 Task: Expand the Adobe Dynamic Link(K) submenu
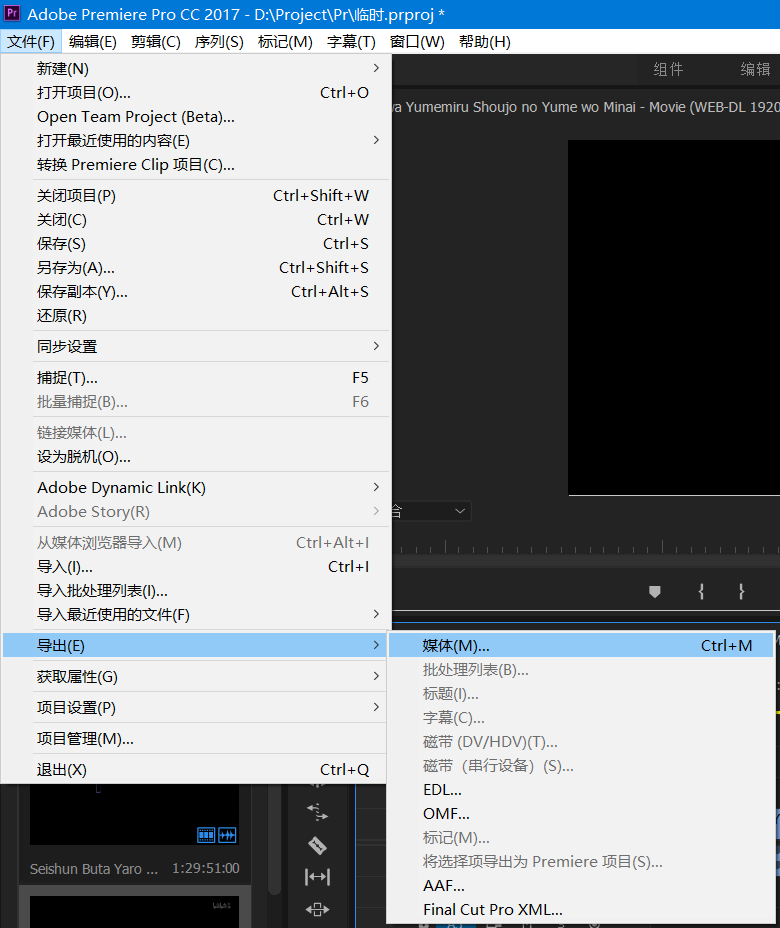point(195,487)
